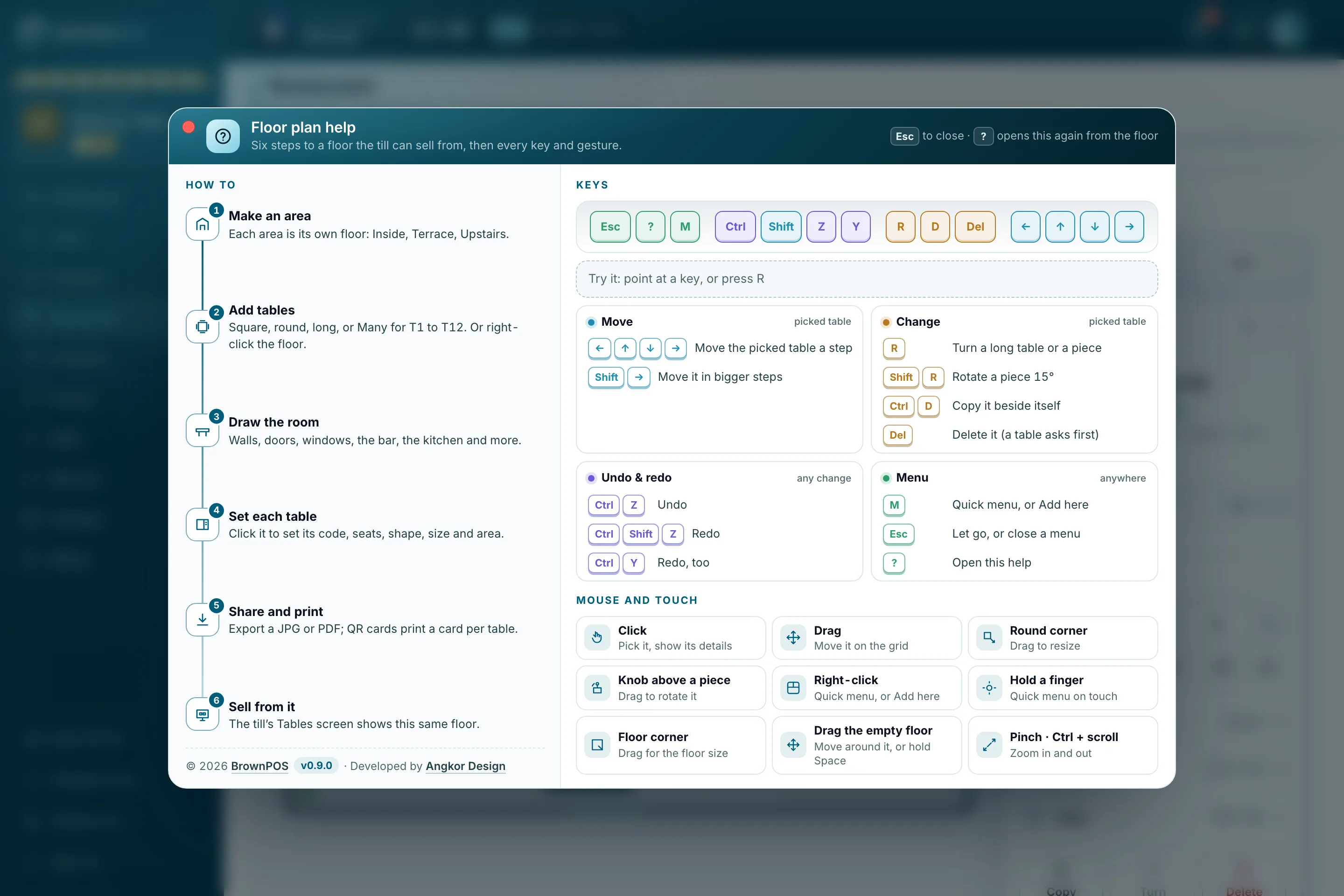Click the Set each table step icon
1344x896 pixels.
click(x=202, y=525)
